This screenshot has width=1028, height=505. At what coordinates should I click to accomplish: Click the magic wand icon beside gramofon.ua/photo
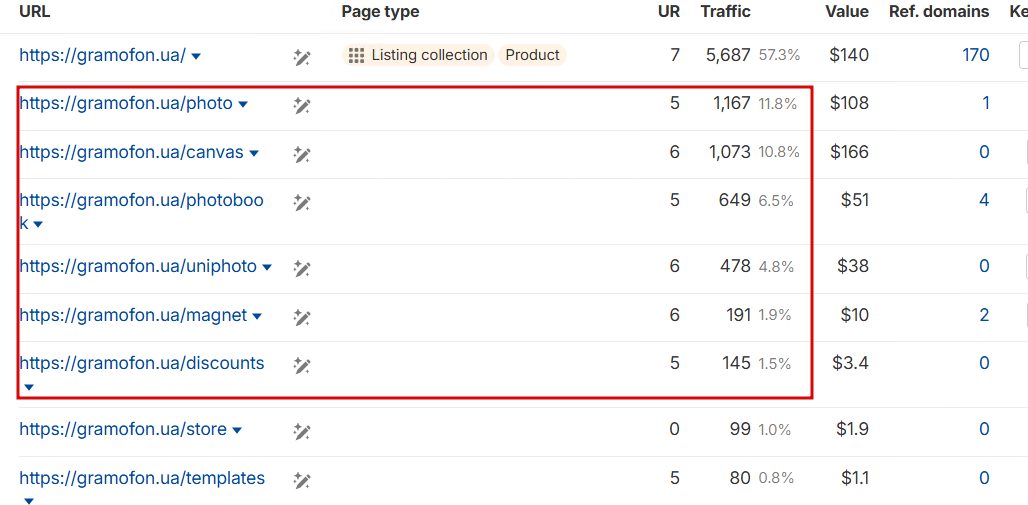click(302, 105)
